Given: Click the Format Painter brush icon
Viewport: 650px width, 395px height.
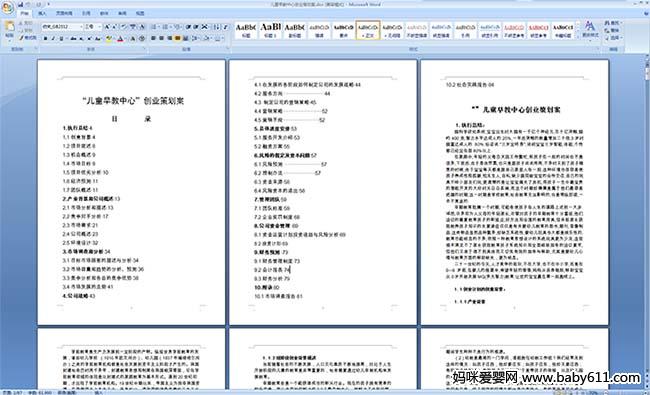Looking at the screenshot, I should click(x=22, y=38).
